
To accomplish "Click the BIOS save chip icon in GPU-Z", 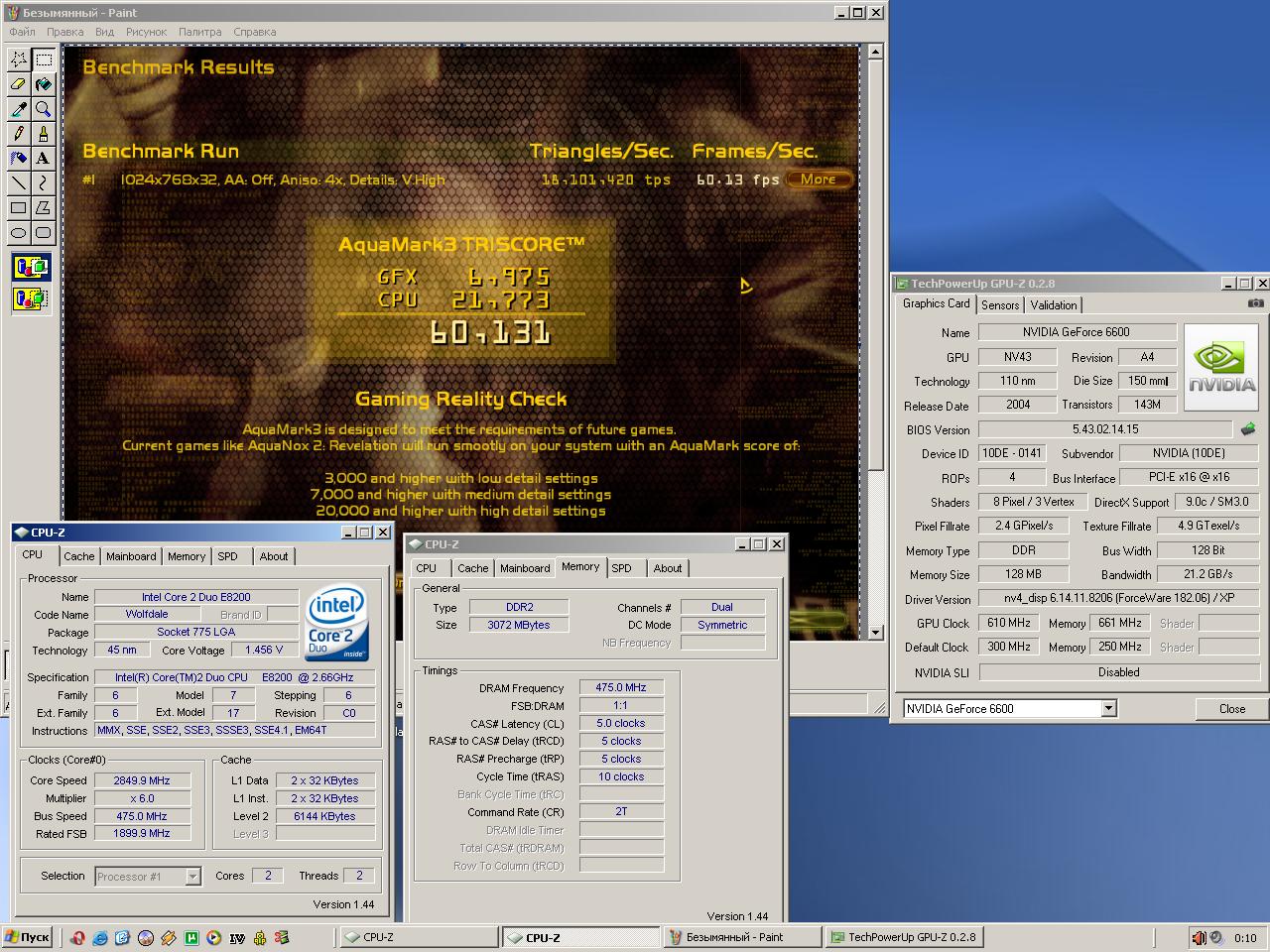I will click(x=1248, y=429).
